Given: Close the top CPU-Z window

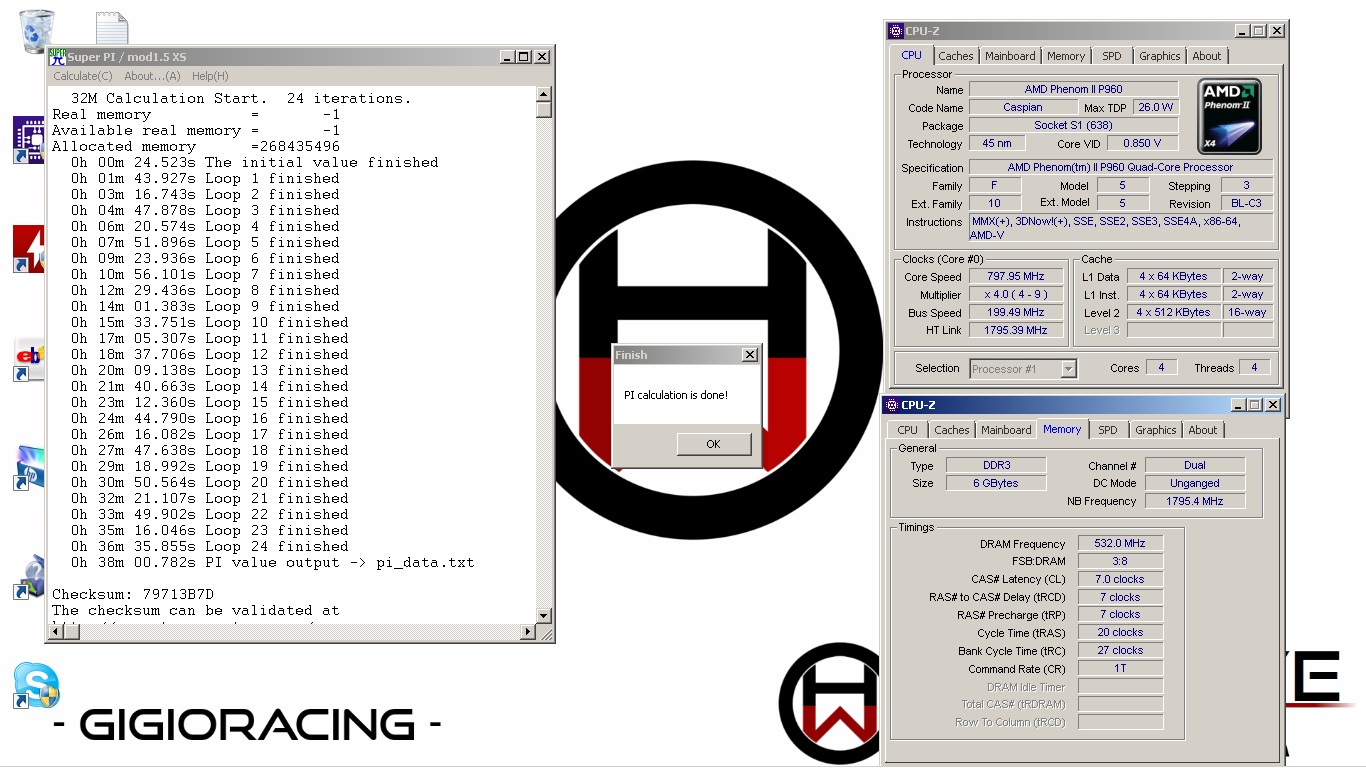Looking at the screenshot, I should click(1276, 31).
